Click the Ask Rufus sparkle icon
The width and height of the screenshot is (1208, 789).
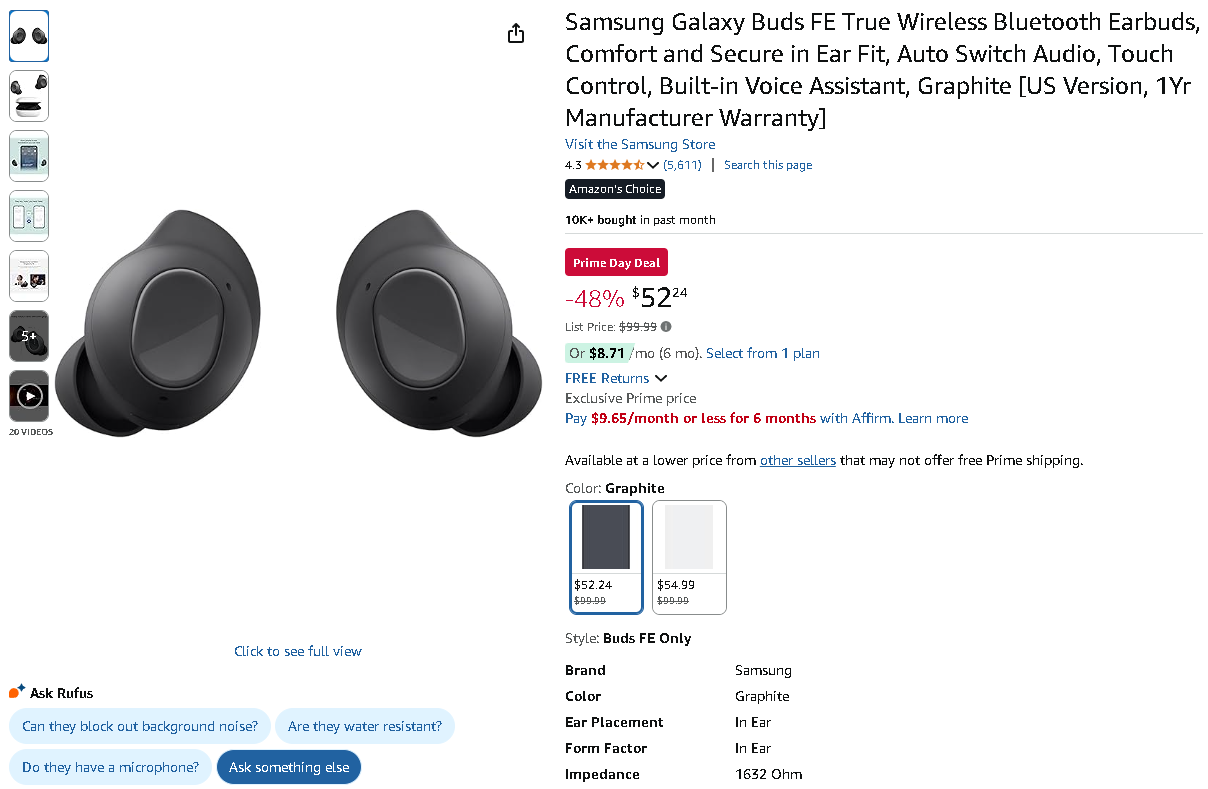pos(17,691)
